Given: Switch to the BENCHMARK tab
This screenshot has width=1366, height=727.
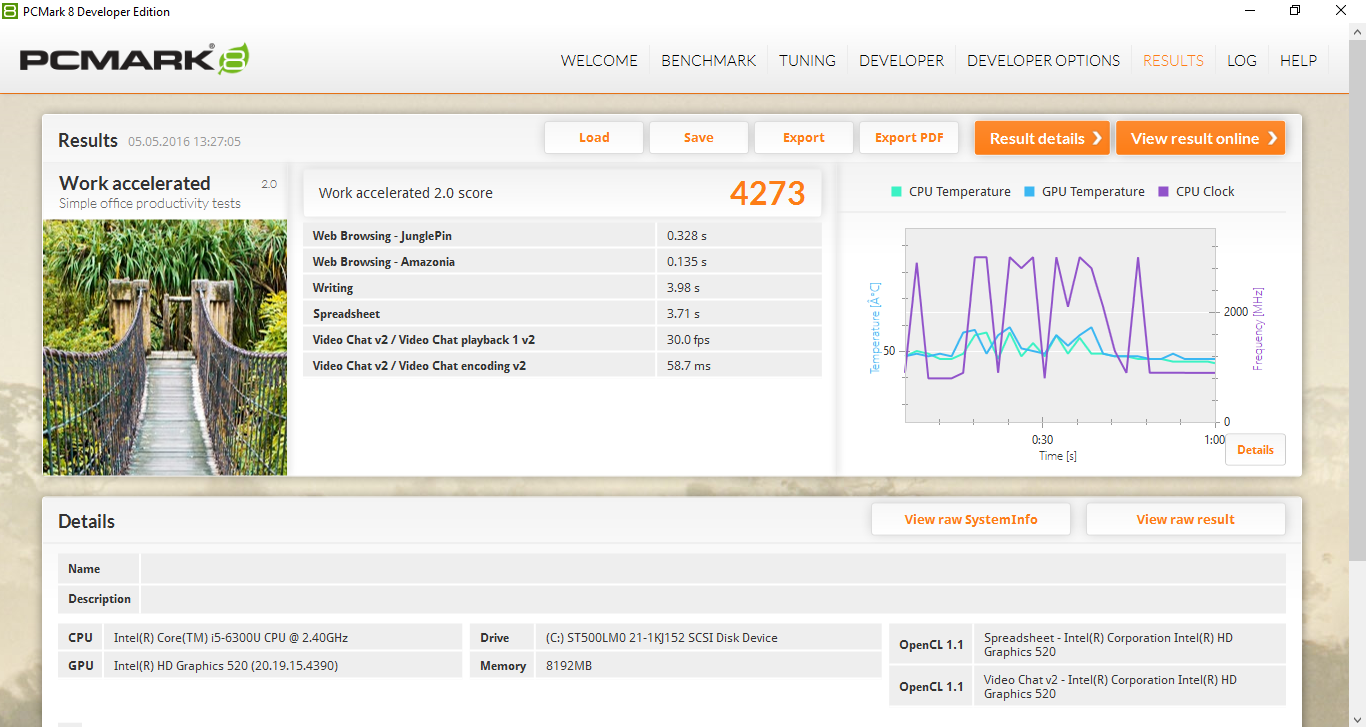Looking at the screenshot, I should [x=709, y=60].
